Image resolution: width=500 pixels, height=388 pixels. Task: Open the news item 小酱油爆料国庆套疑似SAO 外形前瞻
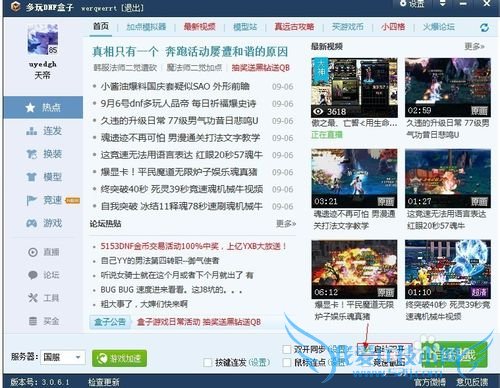(x=175, y=87)
